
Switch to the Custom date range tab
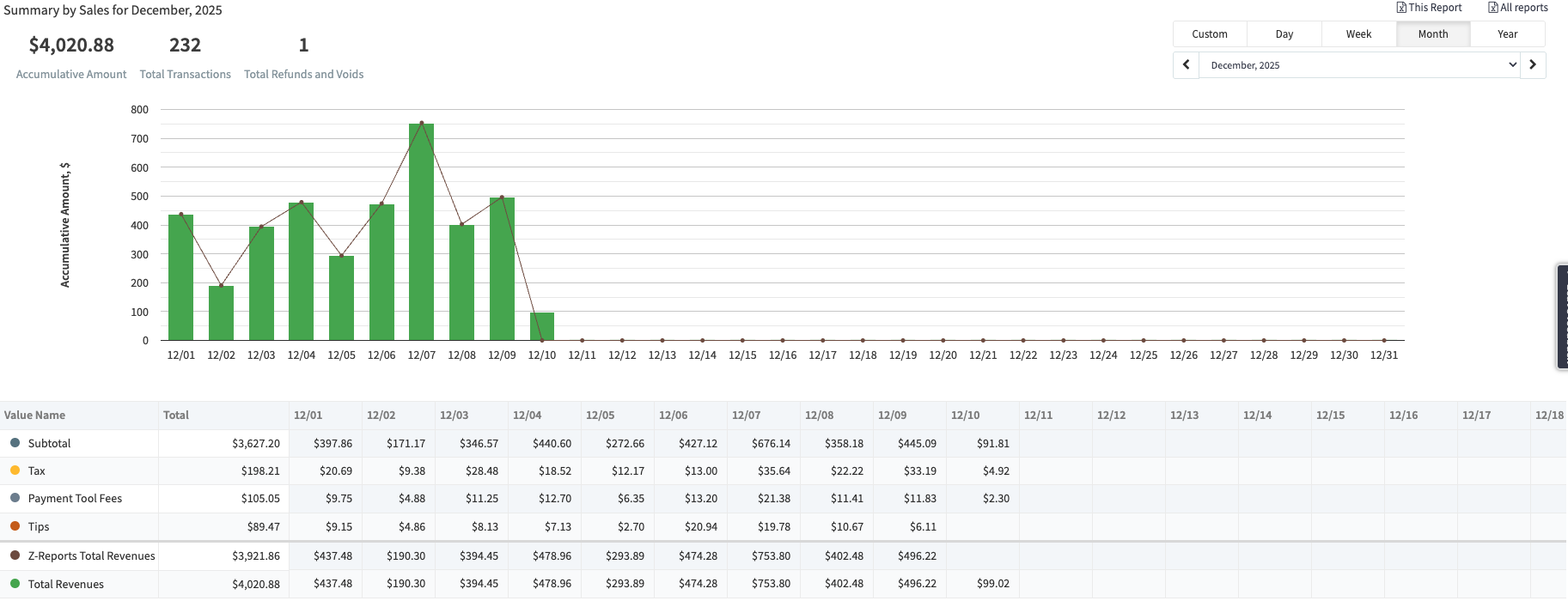[1209, 34]
